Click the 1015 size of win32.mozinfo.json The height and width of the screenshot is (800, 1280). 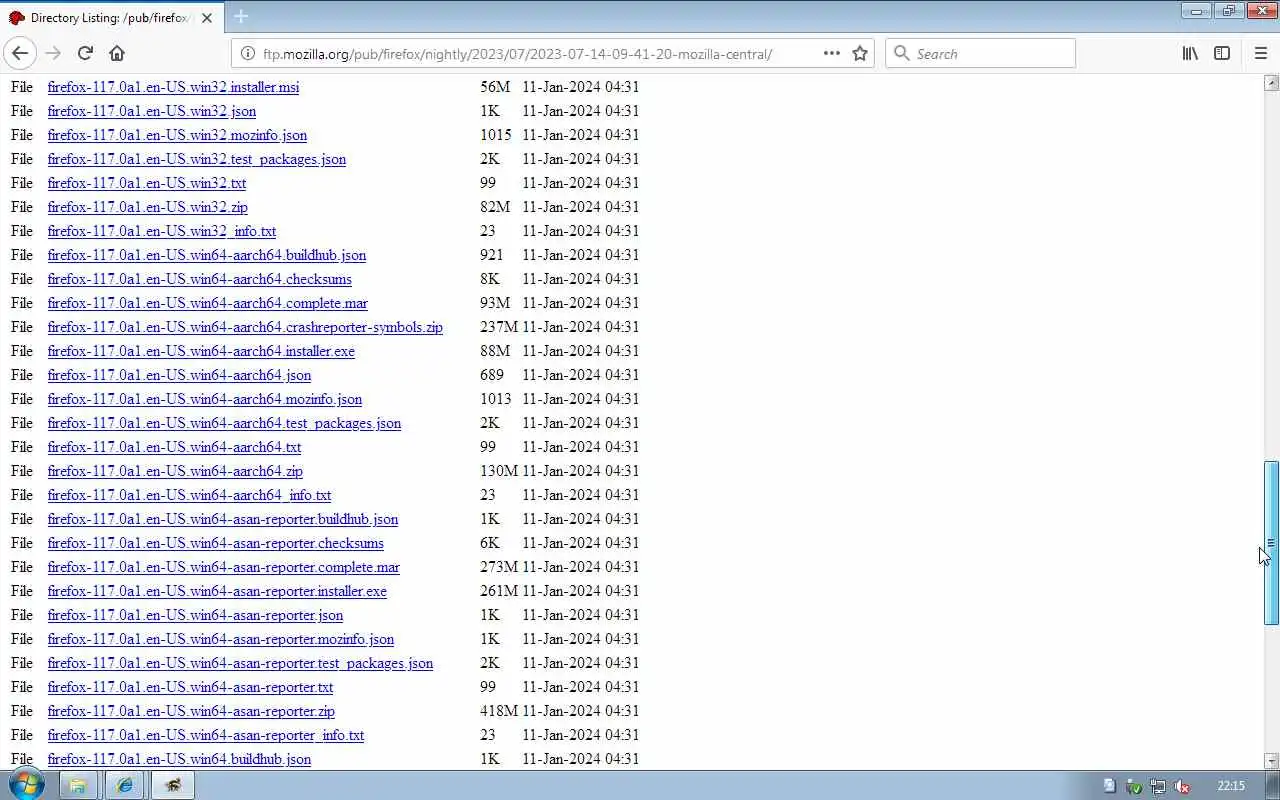click(x=495, y=135)
